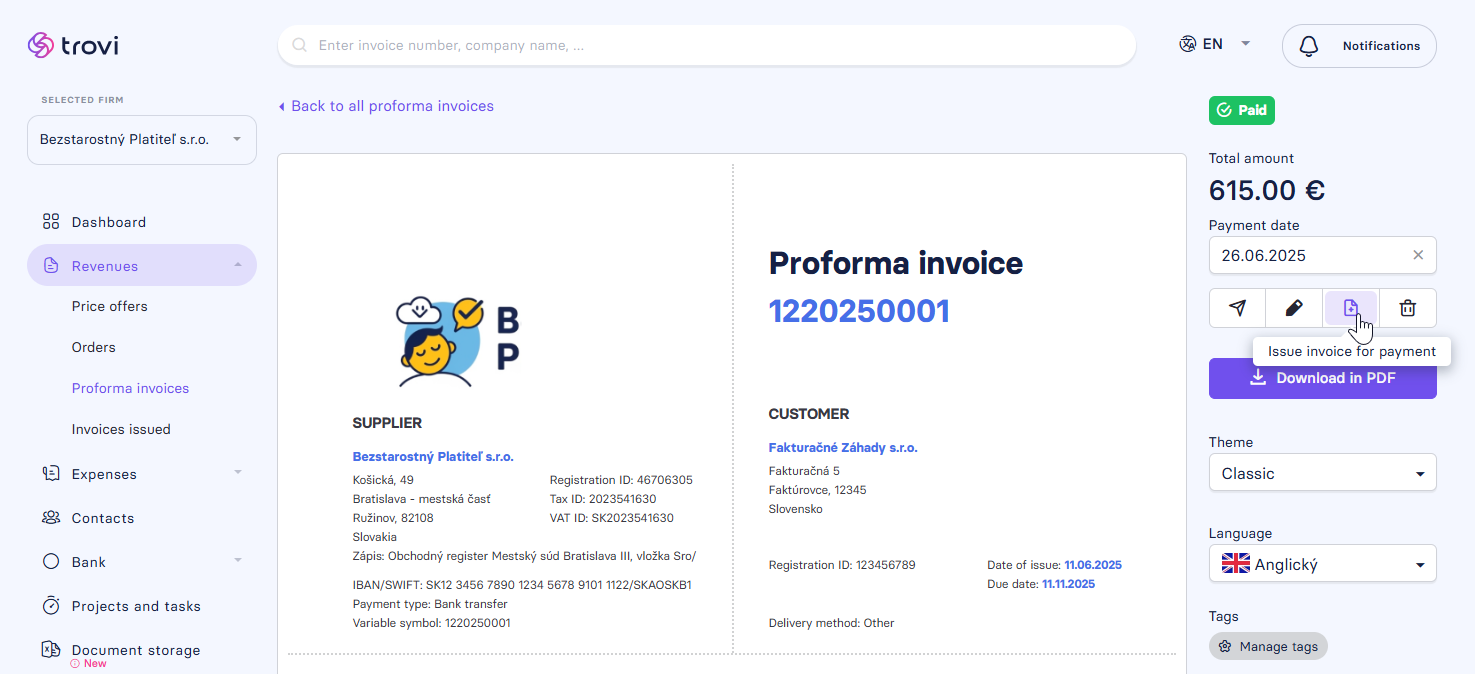Send the proforma via paper-plane icon
The image size is (1475, 674).
coord(1237,308)
